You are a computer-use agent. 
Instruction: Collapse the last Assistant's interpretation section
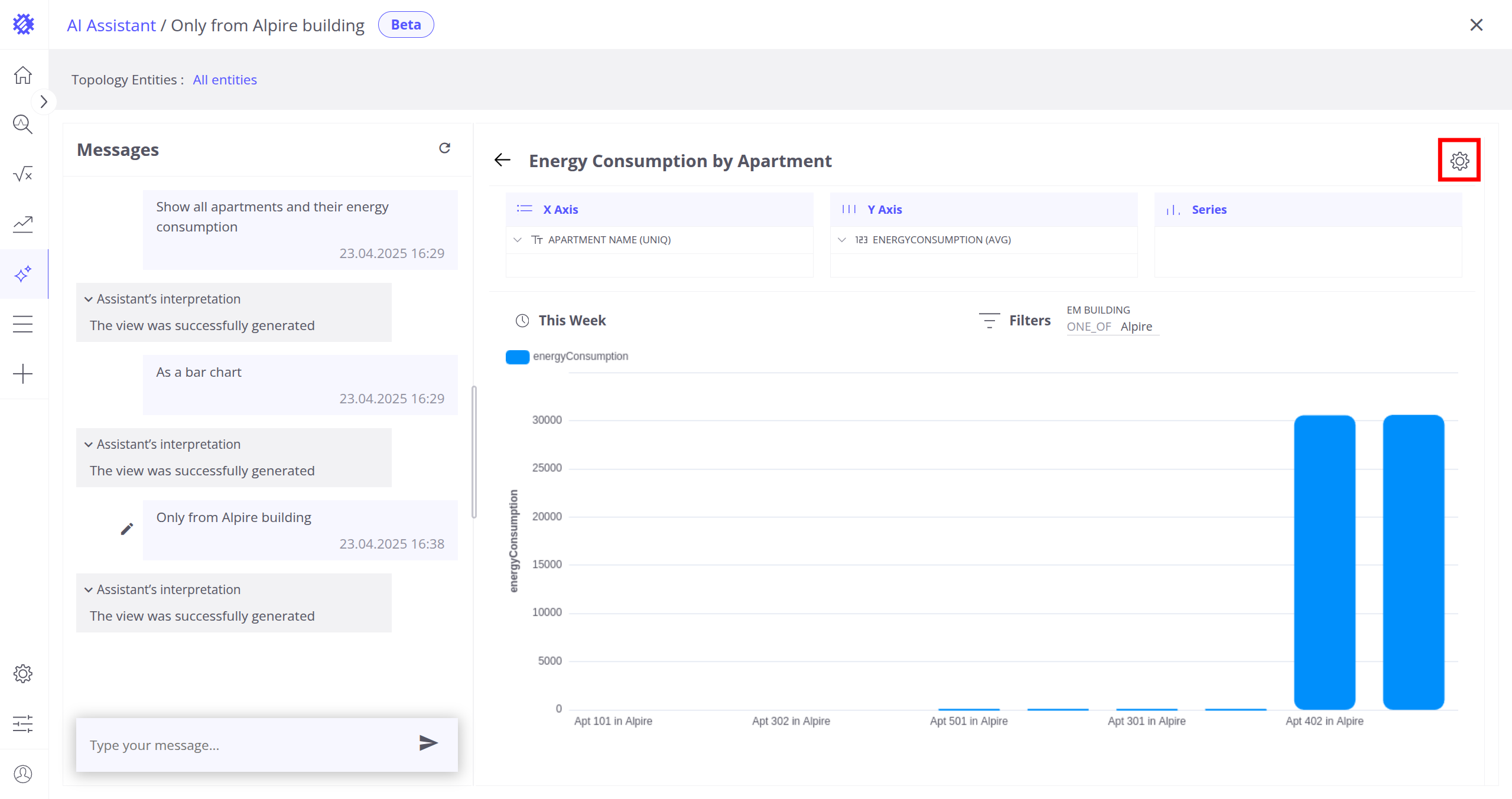[89, 590]
